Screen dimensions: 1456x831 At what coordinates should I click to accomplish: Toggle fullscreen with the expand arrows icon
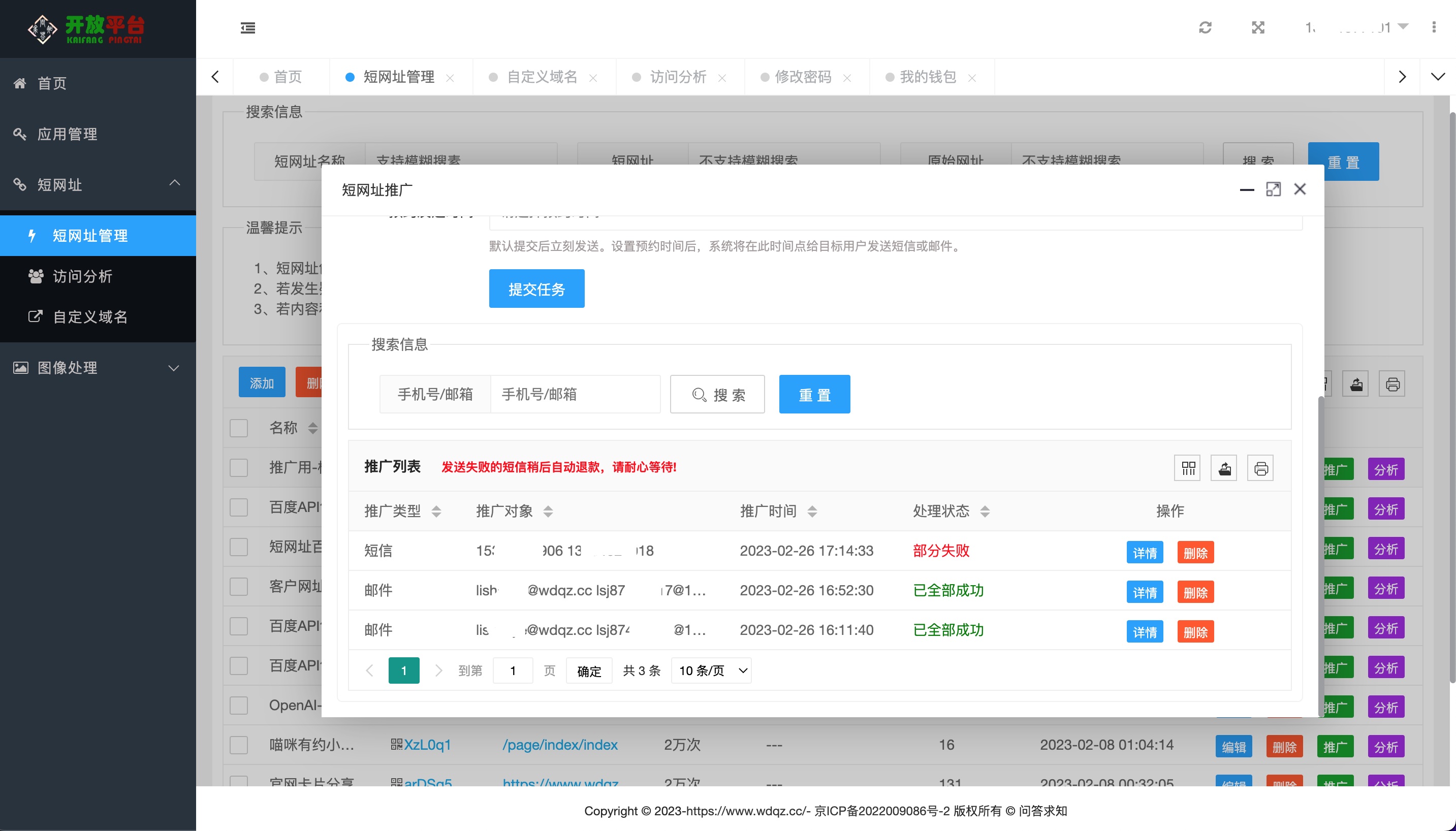(1258, 27)
